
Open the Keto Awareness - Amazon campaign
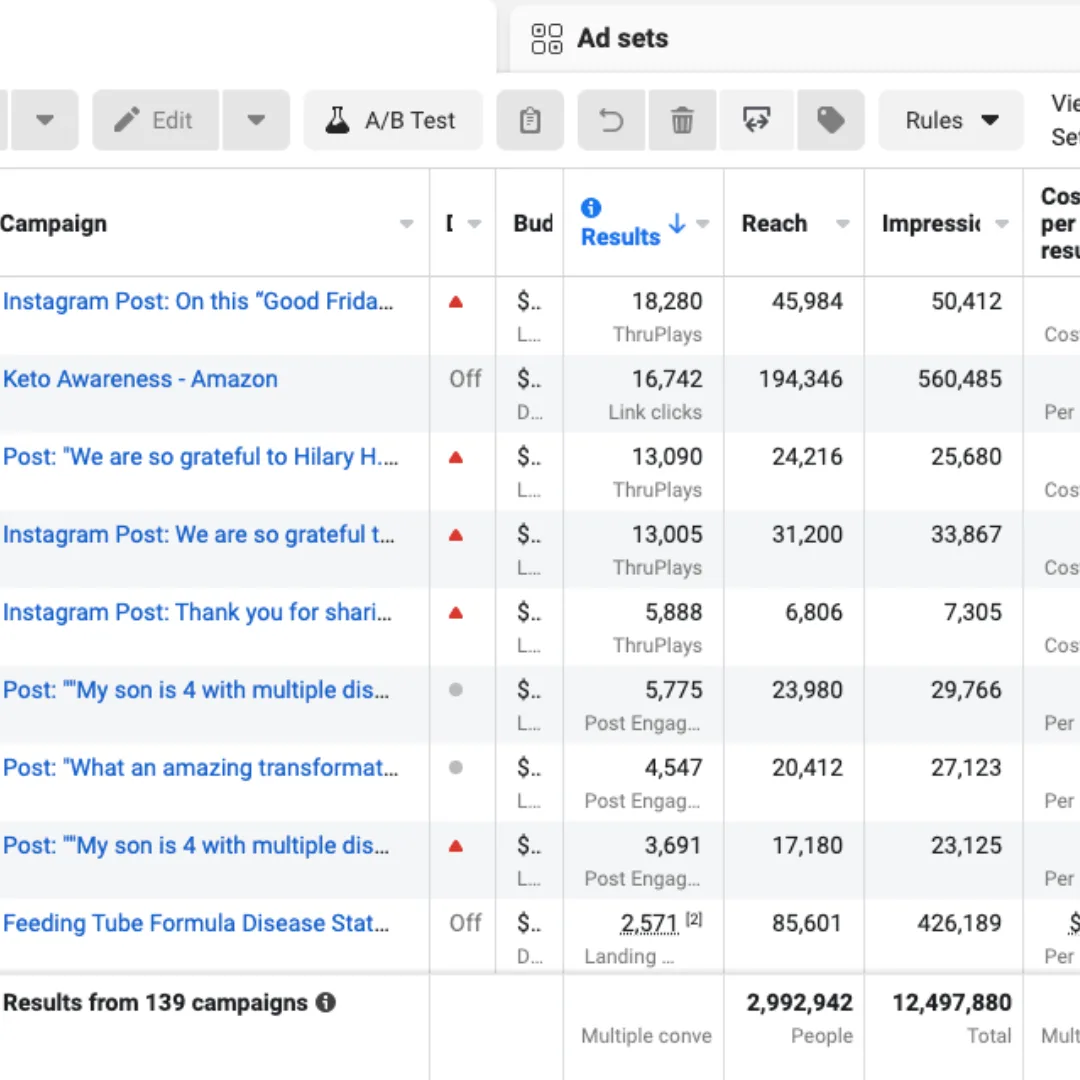[x=140, y=379]
